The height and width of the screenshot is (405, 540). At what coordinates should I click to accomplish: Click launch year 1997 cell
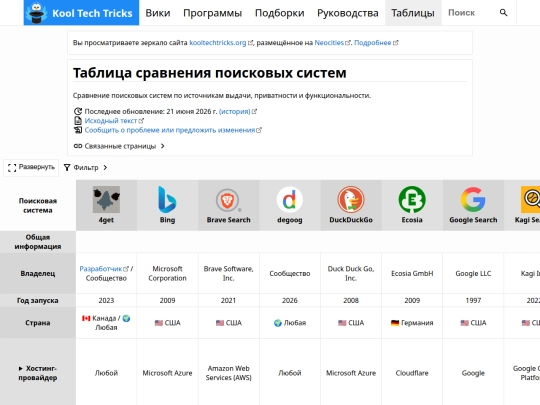[x=473, y=300]
